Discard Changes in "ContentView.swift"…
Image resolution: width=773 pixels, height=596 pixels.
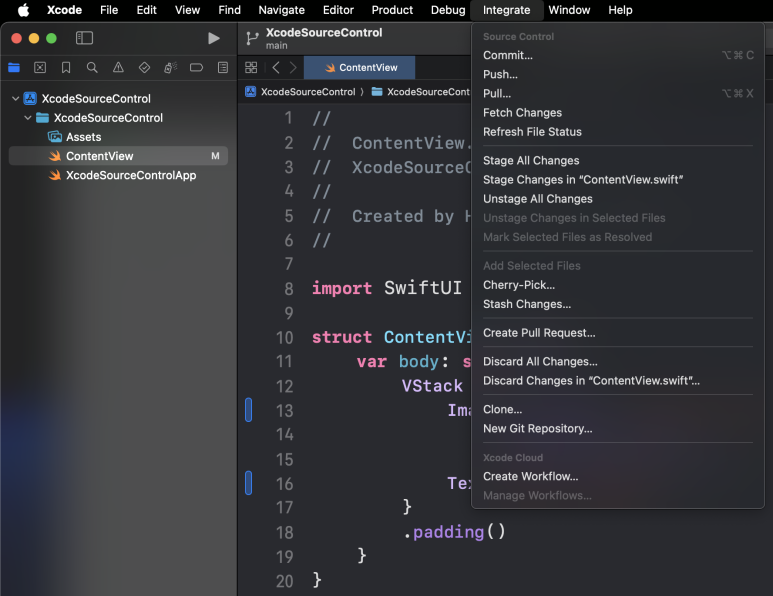pos(618,381)
